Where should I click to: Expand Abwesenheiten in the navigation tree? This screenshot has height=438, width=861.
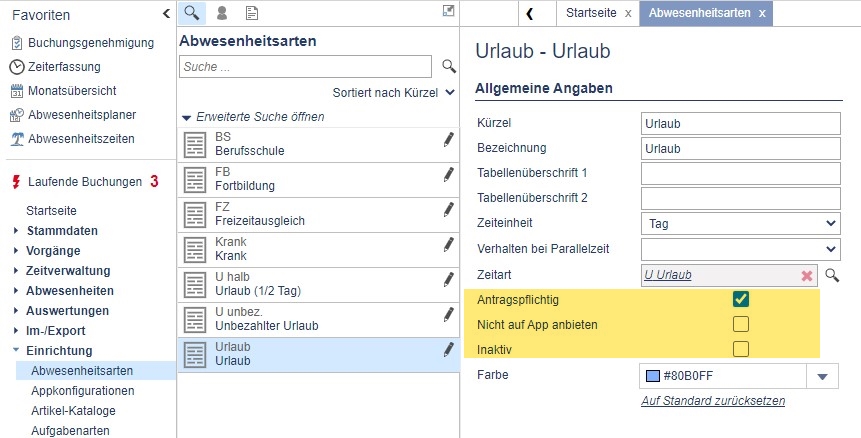tap(16, 291)
